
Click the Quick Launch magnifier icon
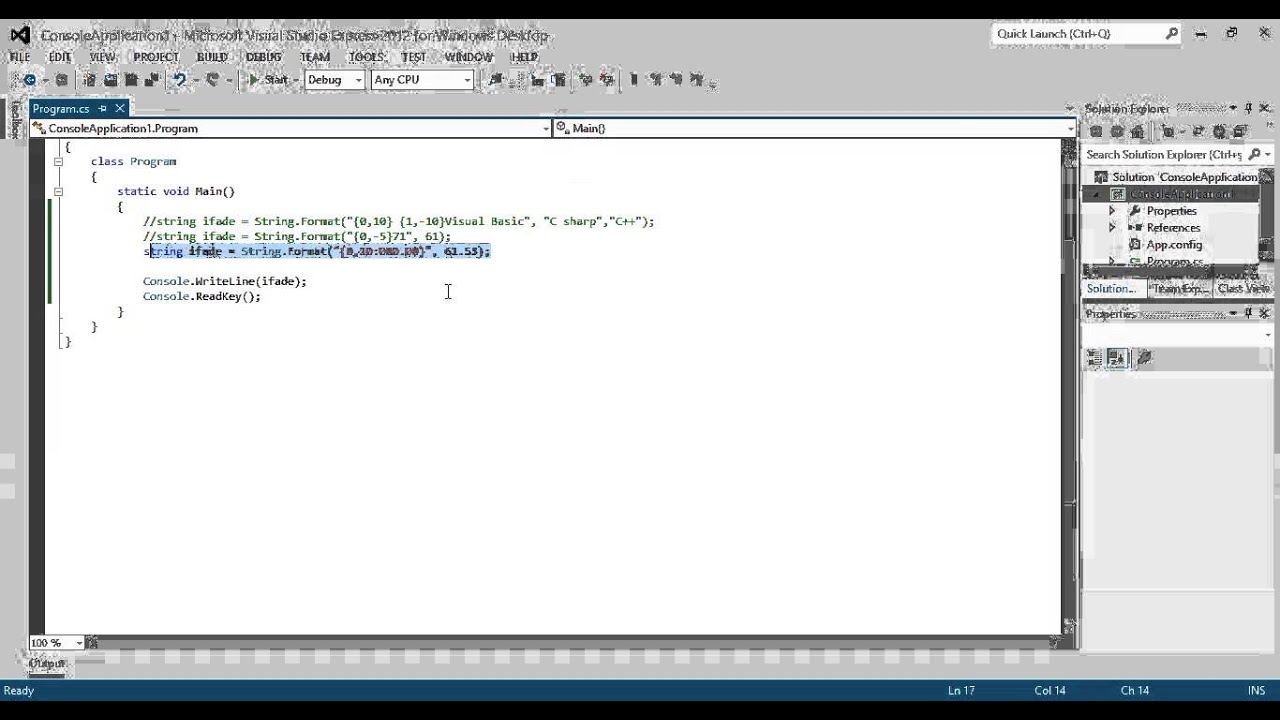coord(1172,34)
